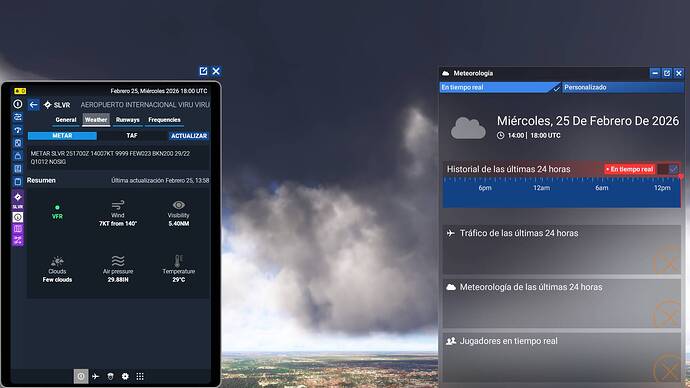This screenshot has width=690, height=388.
Task: Expand Jugadores en tiempo real section
Action: [x=562, y=357]
